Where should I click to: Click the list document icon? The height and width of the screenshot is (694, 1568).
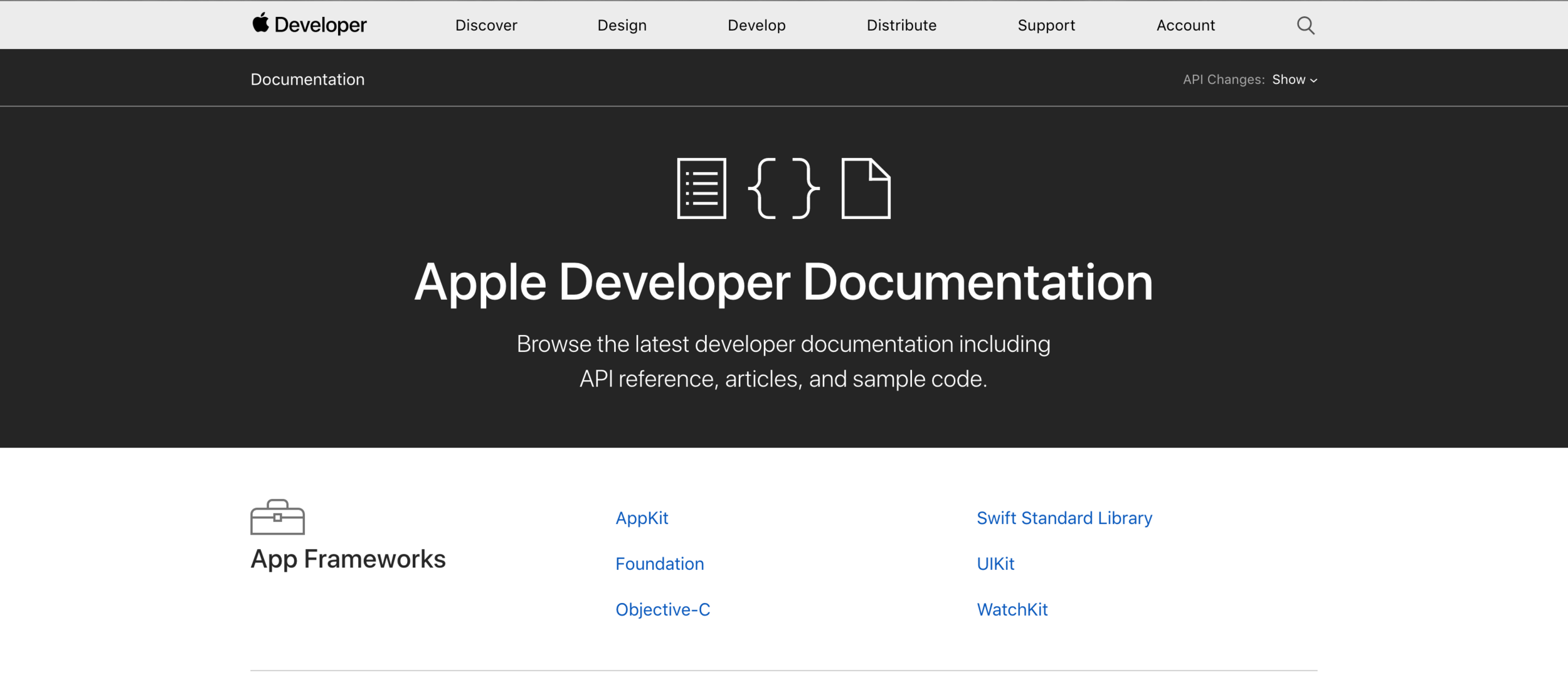click(x=701, y=188)
